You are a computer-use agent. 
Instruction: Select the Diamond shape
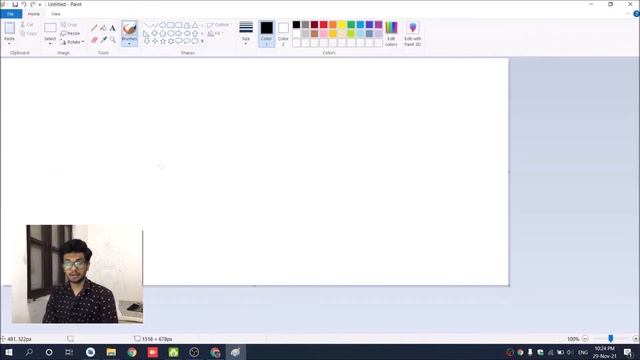tap(154, 33)
